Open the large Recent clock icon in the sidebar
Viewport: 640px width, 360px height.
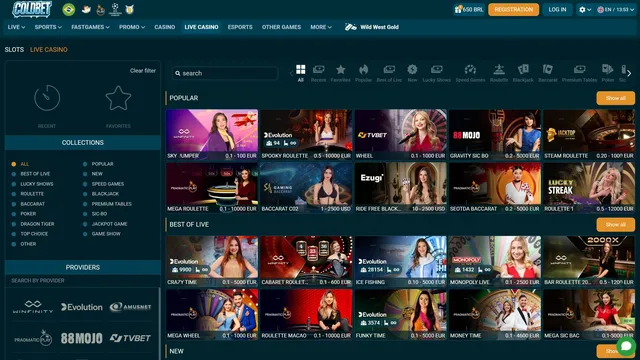[47, 98]
